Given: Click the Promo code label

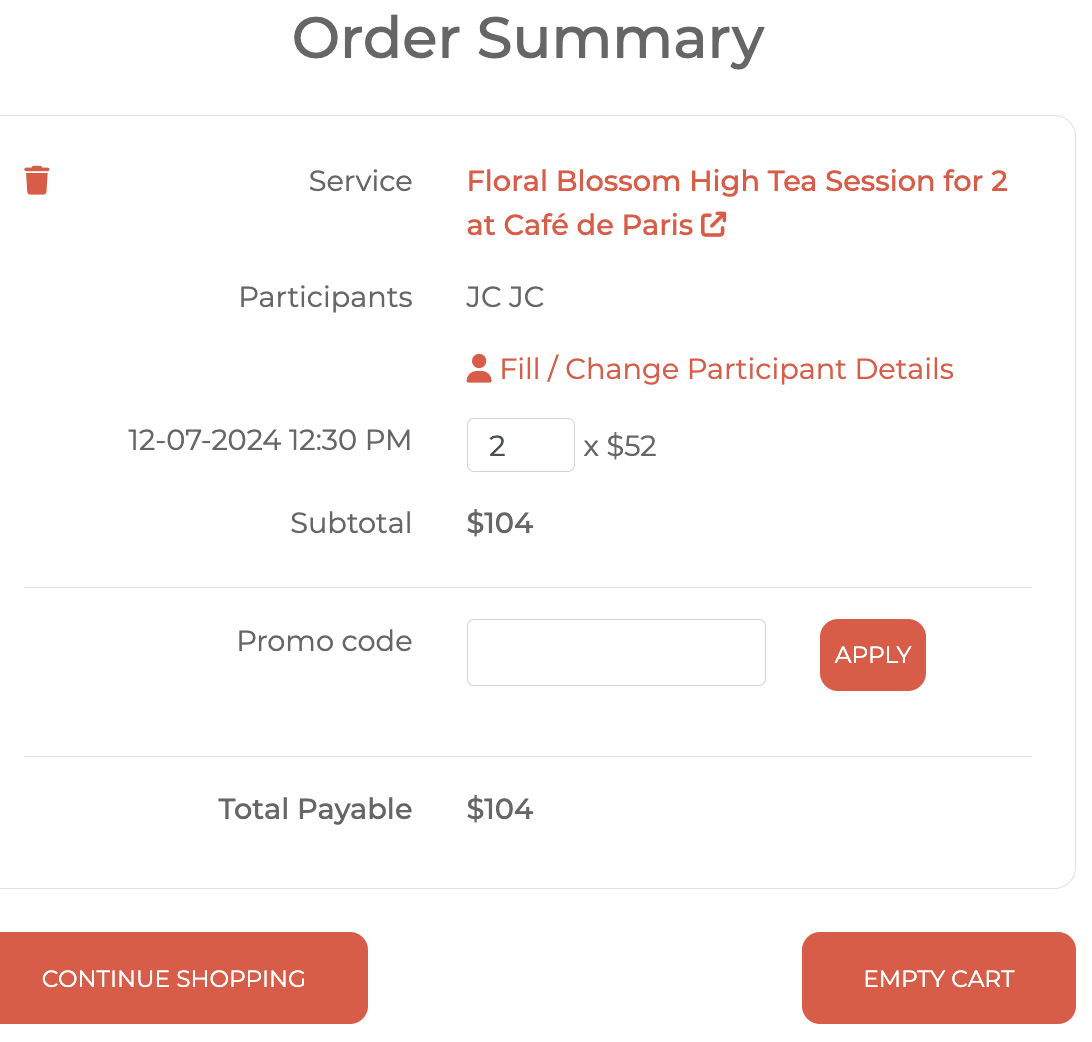Looking at the screenshot, I should (324, 641).
